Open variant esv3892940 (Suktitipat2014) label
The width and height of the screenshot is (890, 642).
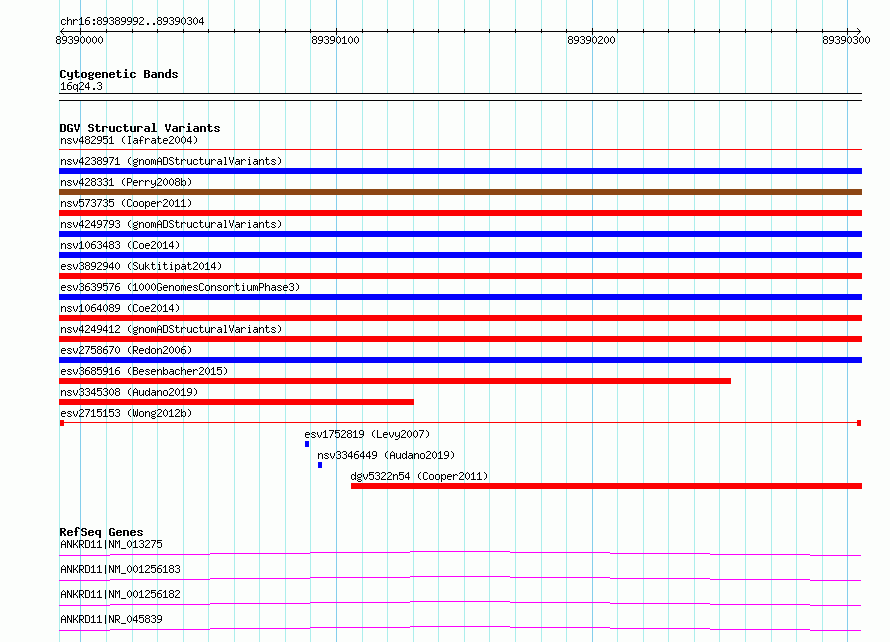(141, 266)
